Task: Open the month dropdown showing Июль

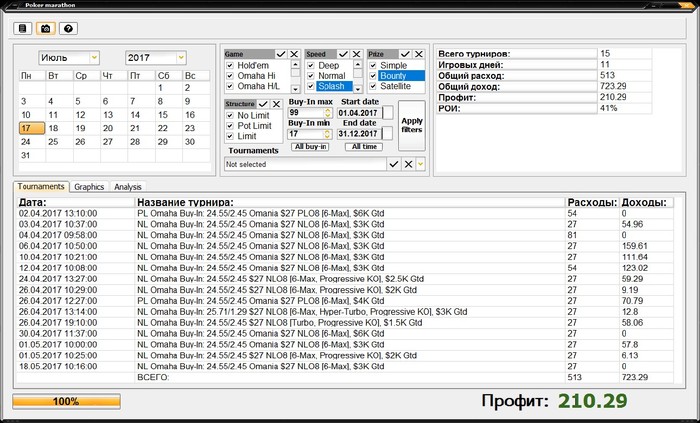Action: pos(94,58)
